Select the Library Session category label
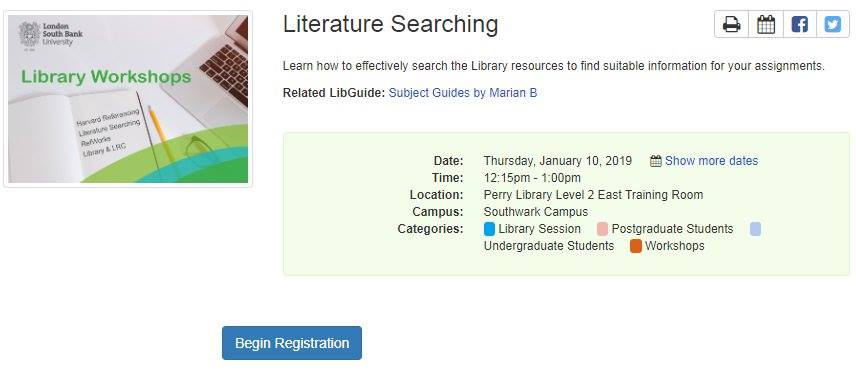The width and height of the screenshot is (856, 370). coord(539,229)
